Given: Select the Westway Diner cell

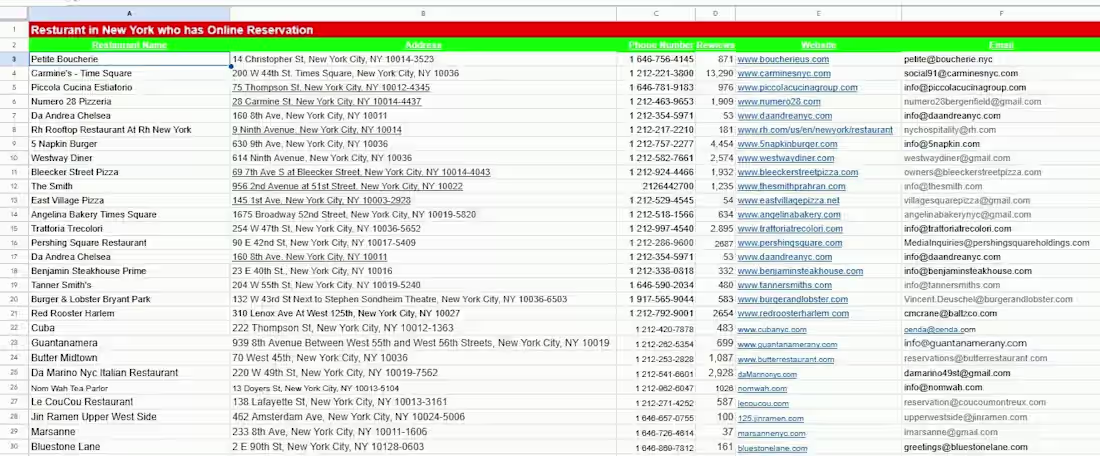Looking at the screenshot, I should 129,158.
